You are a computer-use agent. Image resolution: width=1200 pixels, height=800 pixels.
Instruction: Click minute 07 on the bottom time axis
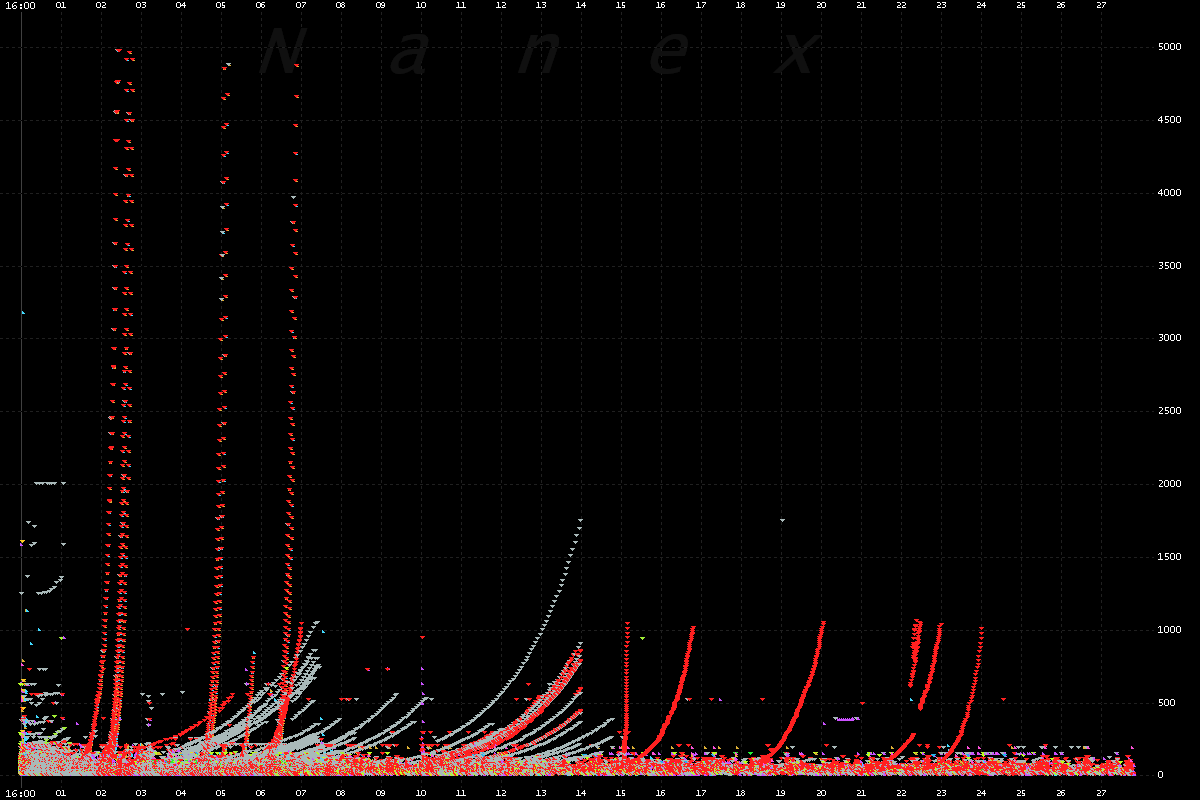[301, 794]
